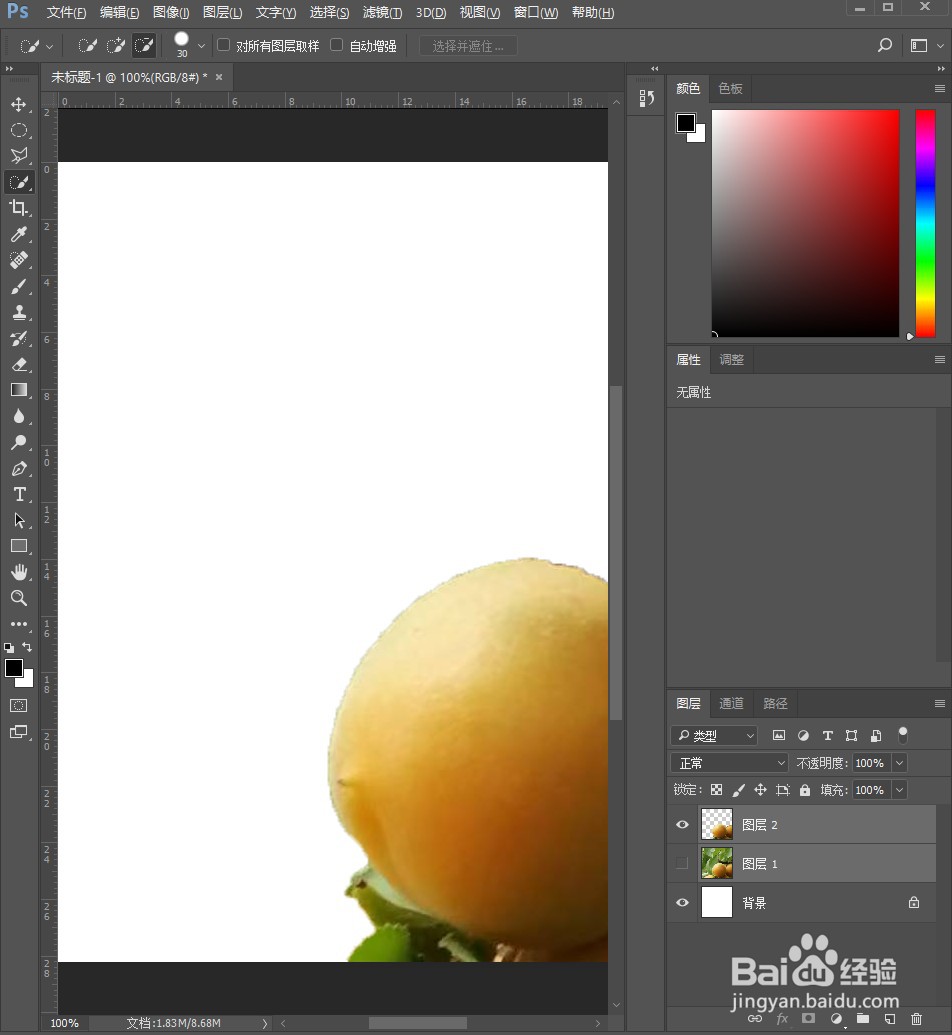This screenshot has width=952, height=1035.
Task: Select the Horizontal Type tool
Action: [x=20, y=494]
